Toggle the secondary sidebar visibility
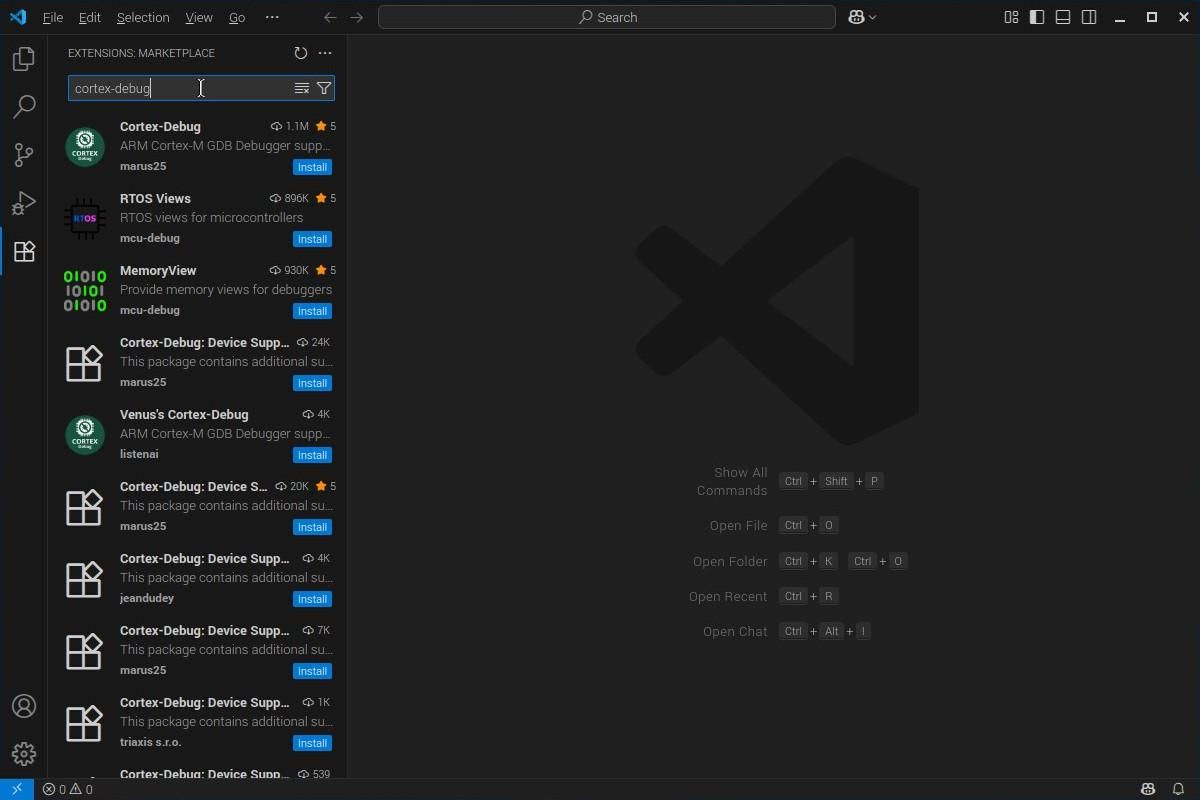 pyautogui.click(x=1089, y=17)
